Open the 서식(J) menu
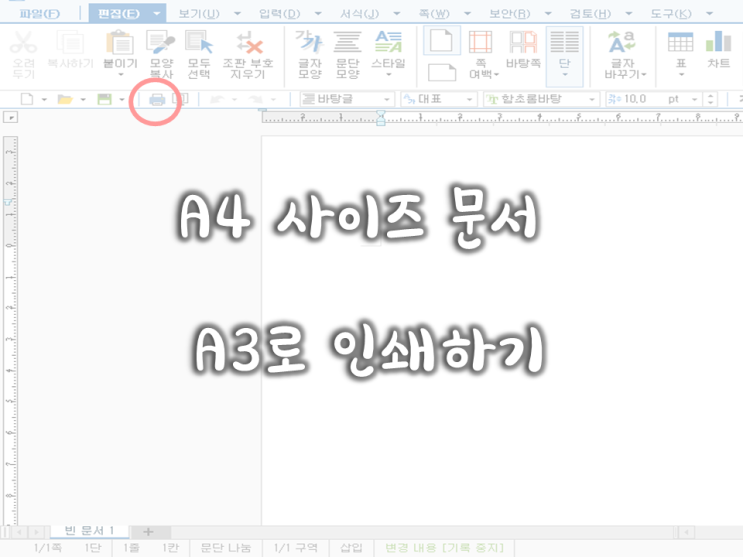 coord(360,13)
